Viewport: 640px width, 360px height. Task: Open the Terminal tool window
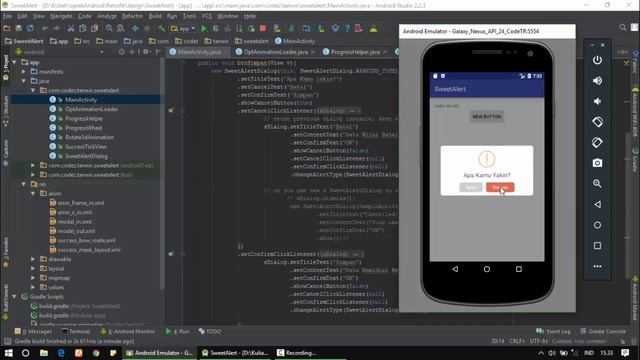(76, 331)
